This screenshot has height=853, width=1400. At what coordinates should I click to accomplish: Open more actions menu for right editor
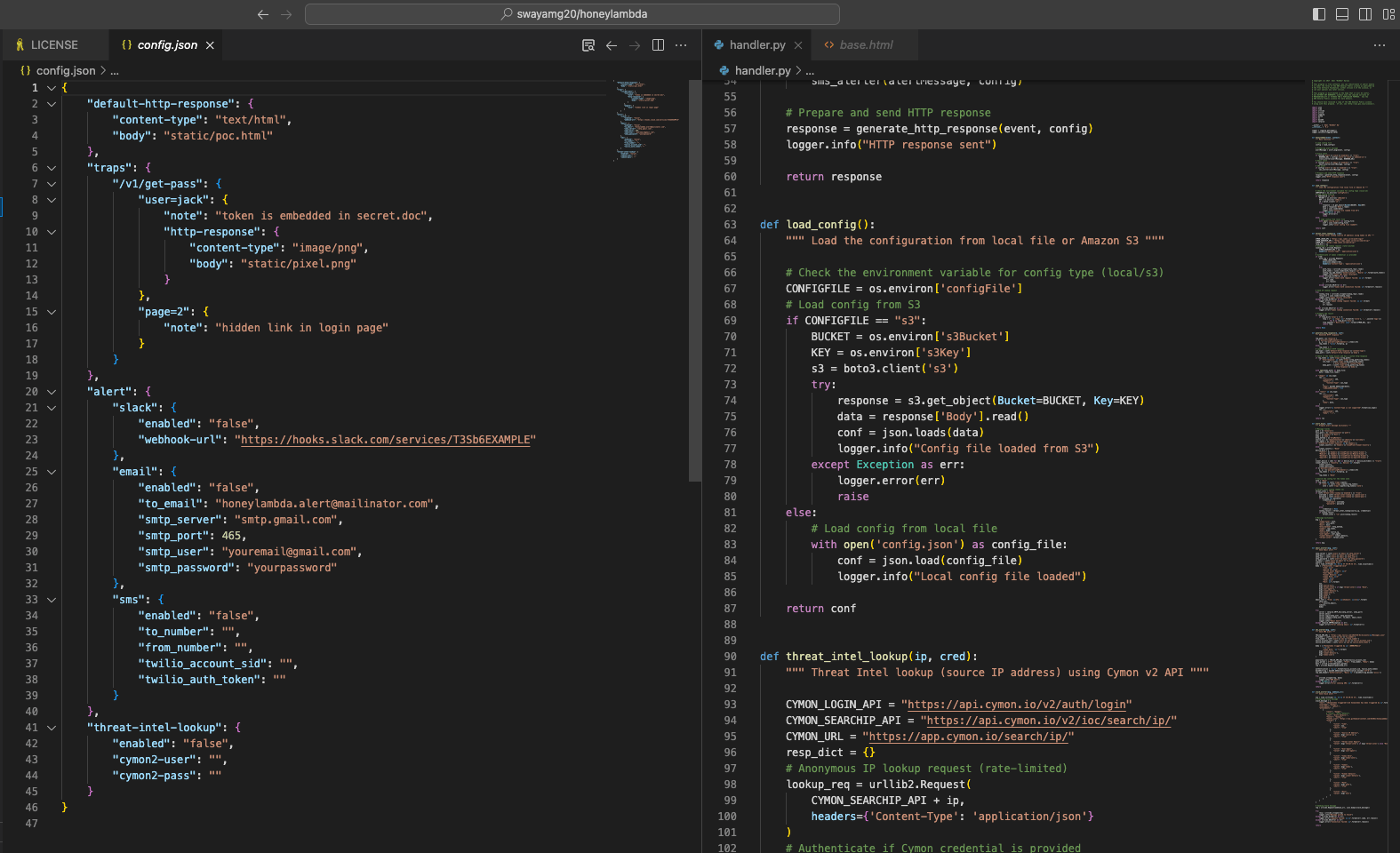point(1380,45)
